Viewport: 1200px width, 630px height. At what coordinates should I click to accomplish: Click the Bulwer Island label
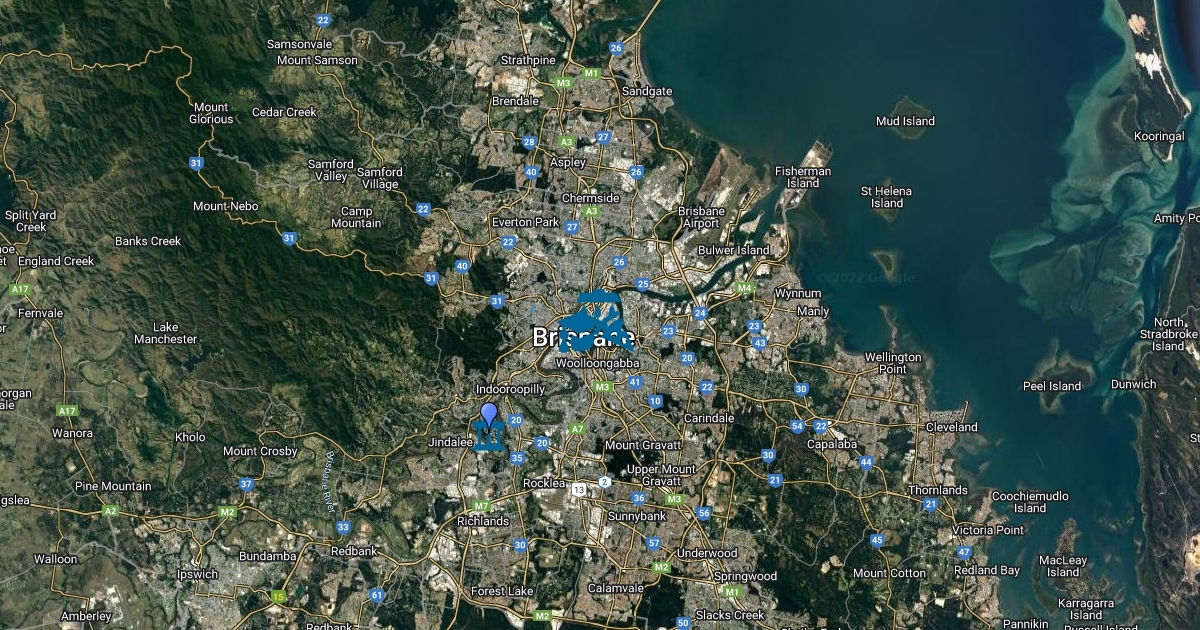(734, 250)
